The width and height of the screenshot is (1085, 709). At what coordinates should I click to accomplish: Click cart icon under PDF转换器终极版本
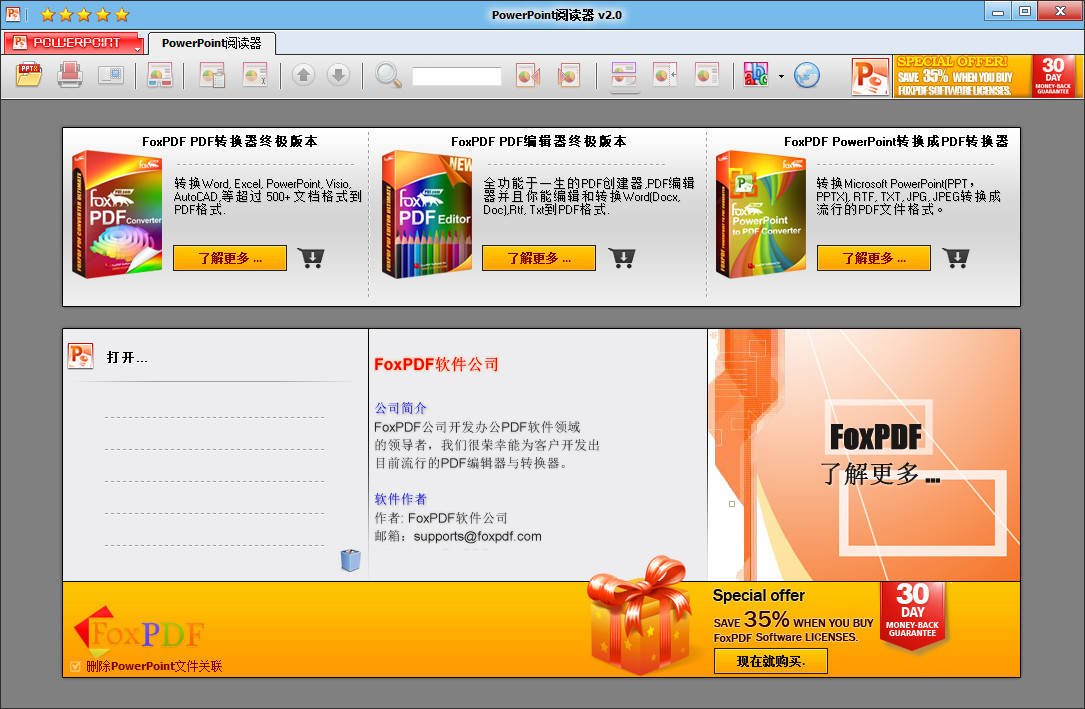point(311,258)
